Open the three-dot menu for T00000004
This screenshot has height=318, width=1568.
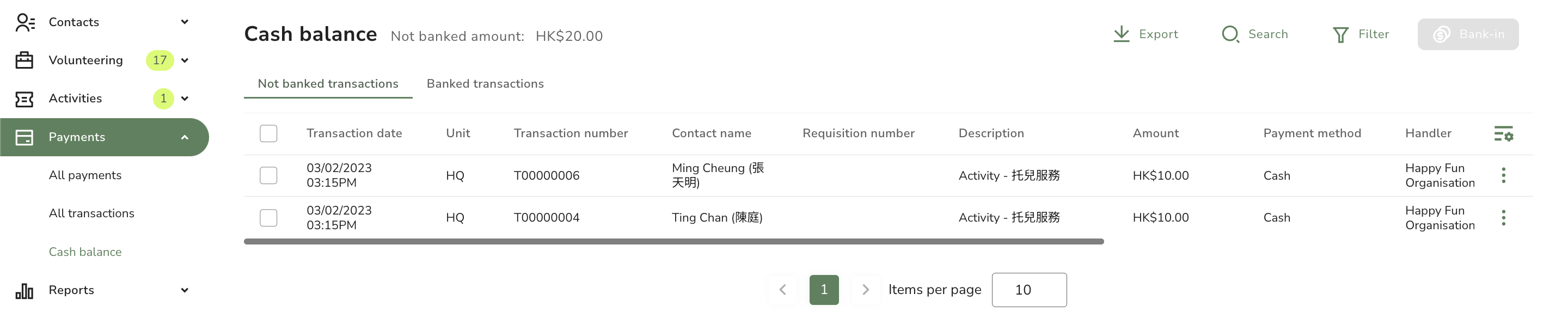tap(1503, 217)
